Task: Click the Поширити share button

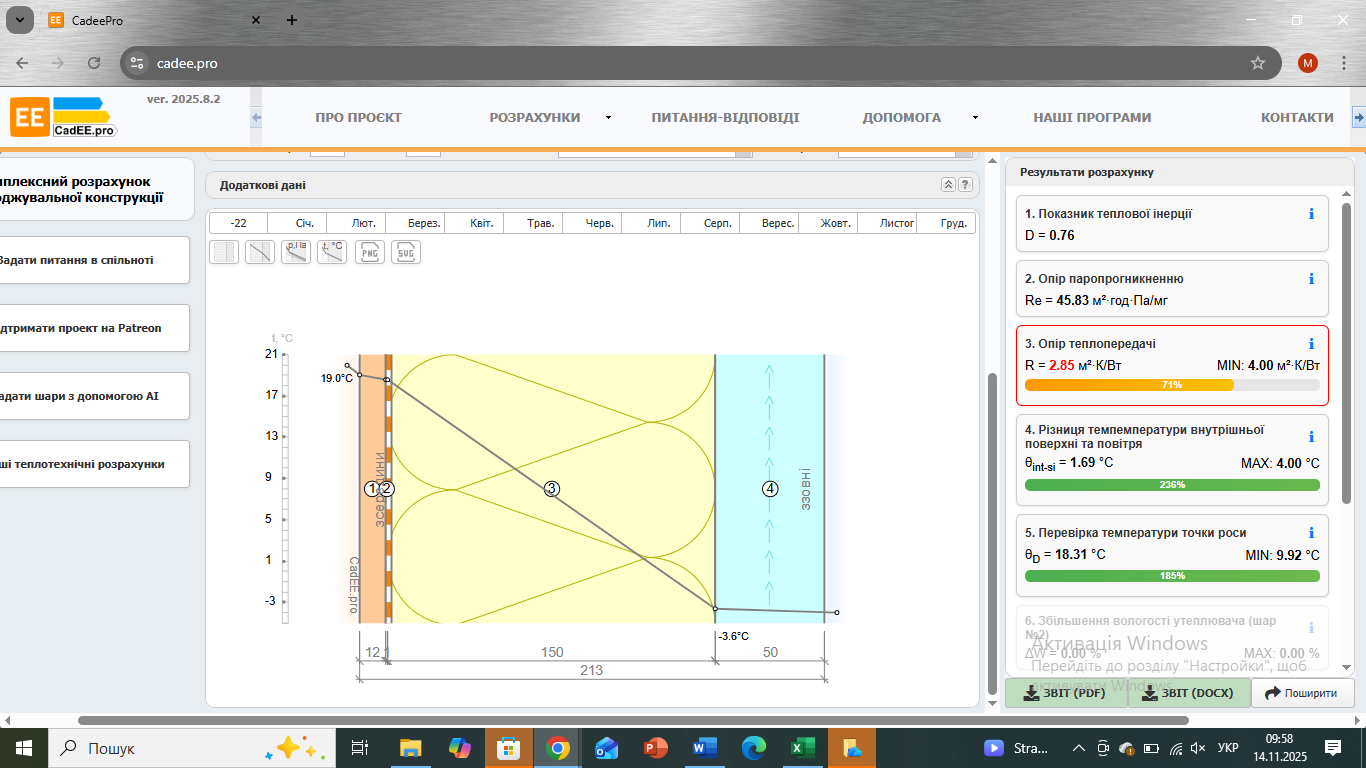Action: pos(1302,693)
